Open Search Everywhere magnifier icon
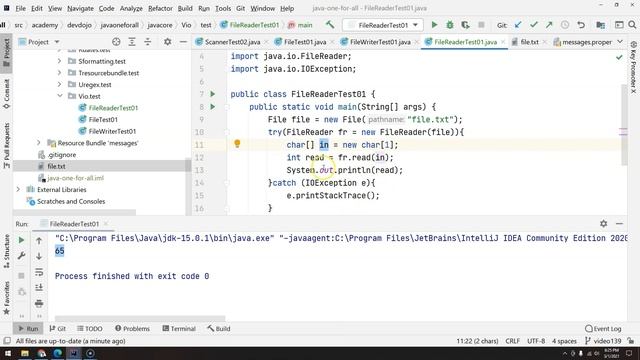The width and height of the screenshot is (640, 360). (x=632, y=25)
